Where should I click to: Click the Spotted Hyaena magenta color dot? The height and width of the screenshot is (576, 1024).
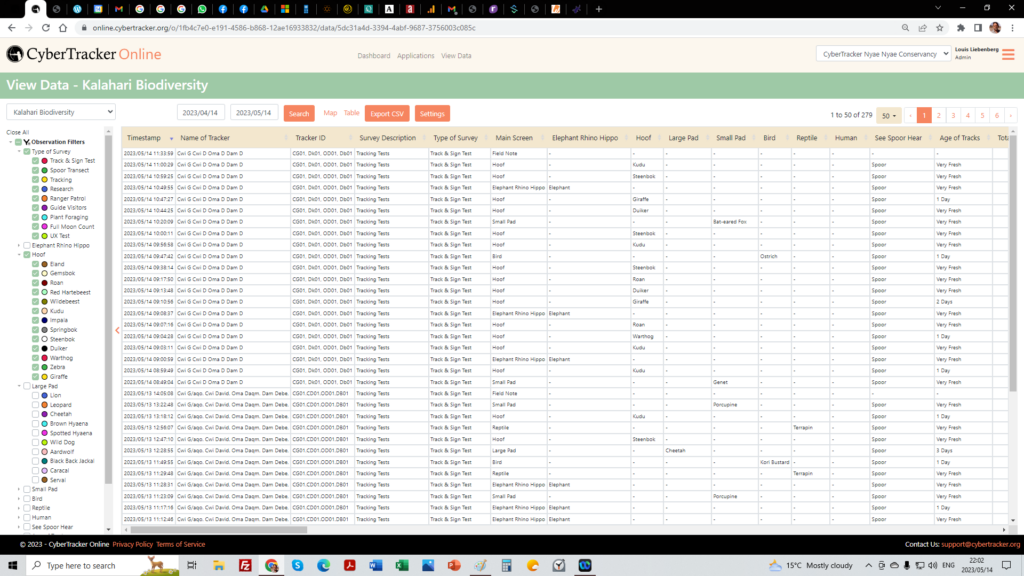[x=44, y=434]
